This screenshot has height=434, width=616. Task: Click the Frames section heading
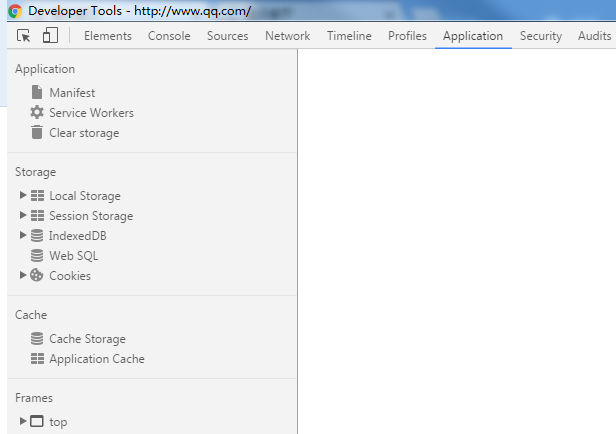(34, 397)
